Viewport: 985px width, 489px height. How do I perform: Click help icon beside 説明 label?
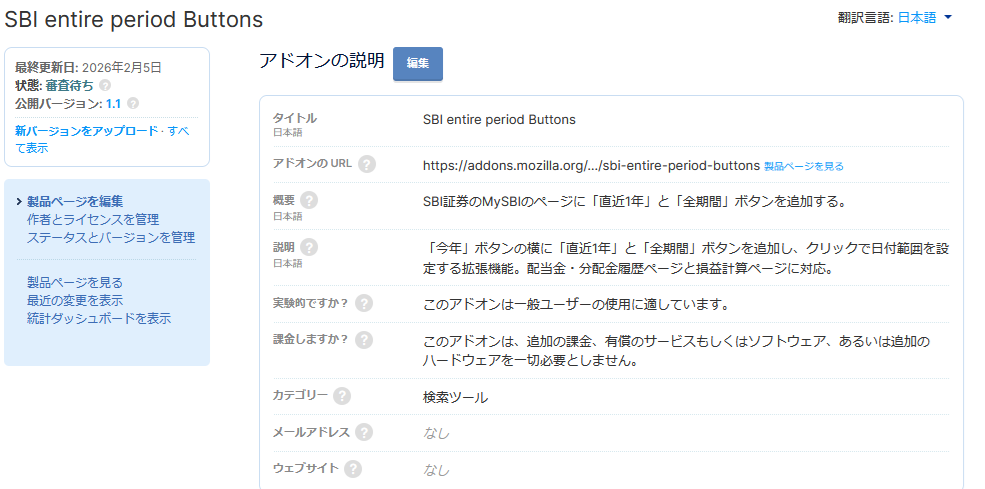(308, 246)
